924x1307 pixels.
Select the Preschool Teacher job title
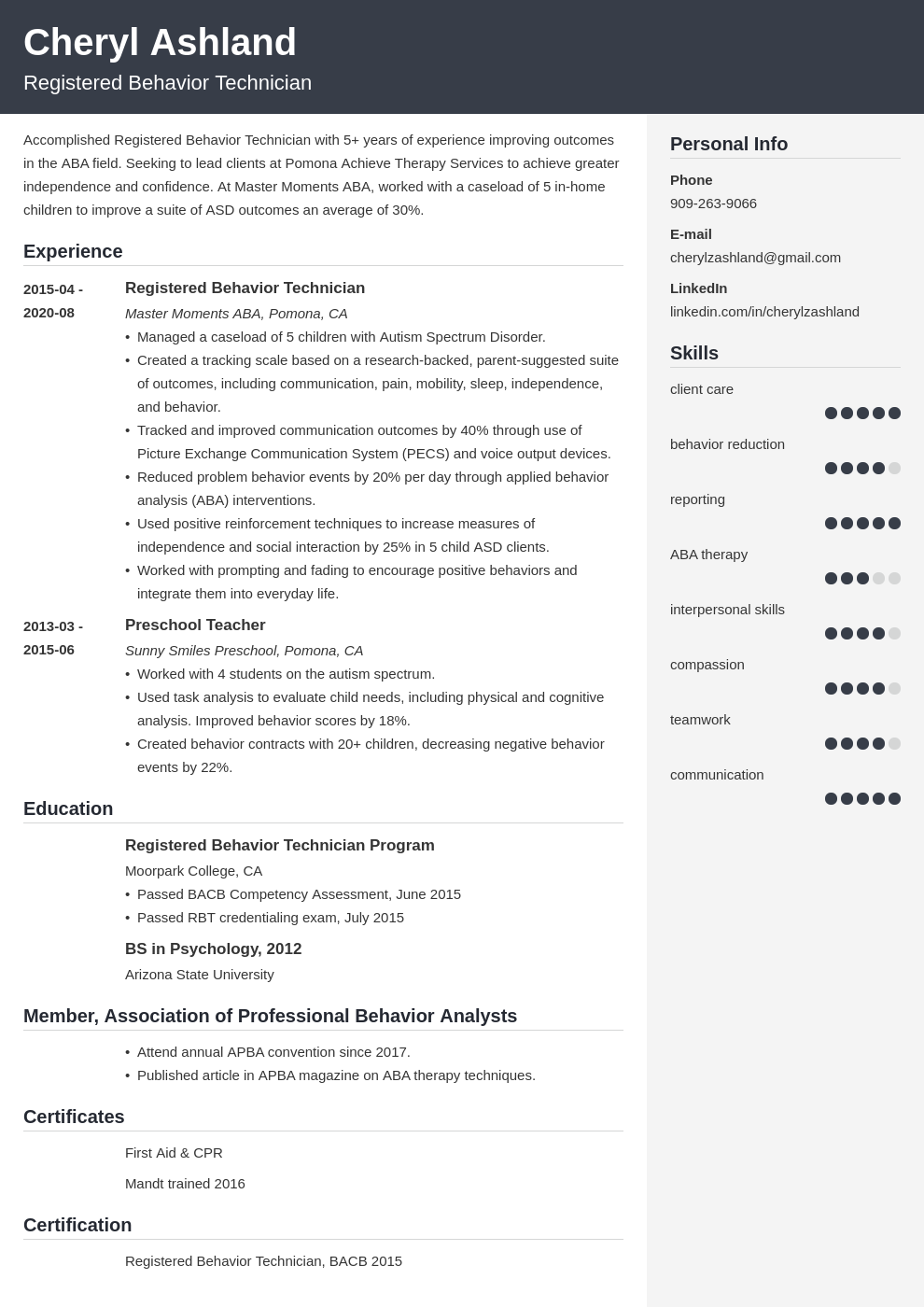point(195,625)
